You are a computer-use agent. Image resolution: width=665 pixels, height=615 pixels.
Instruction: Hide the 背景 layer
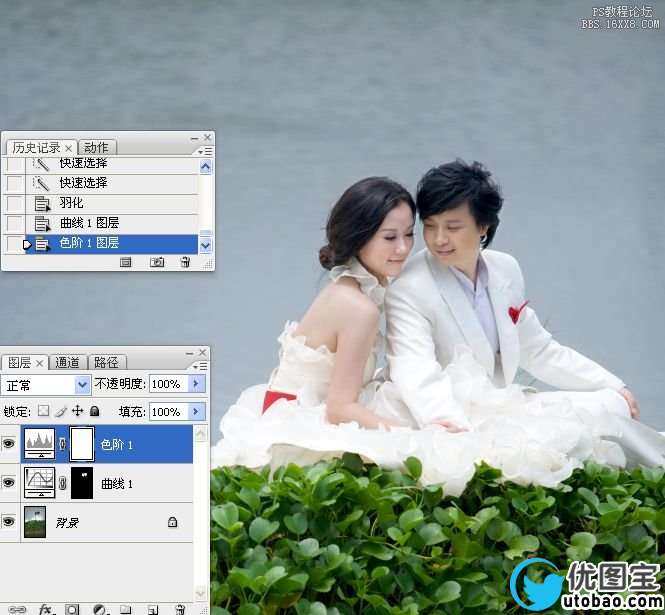pos(10,522)
